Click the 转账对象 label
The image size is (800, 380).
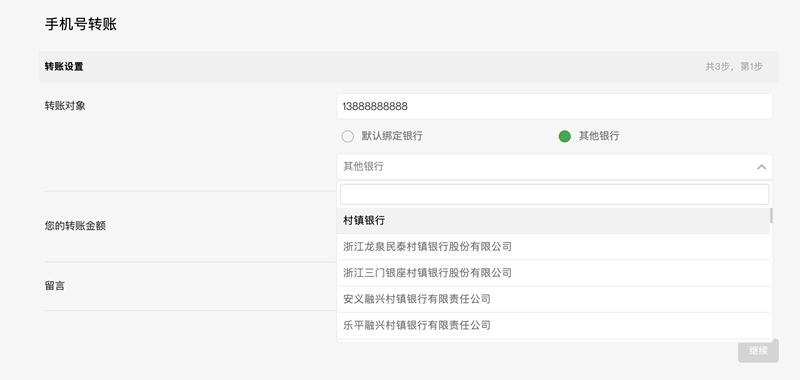click(65, 106)
